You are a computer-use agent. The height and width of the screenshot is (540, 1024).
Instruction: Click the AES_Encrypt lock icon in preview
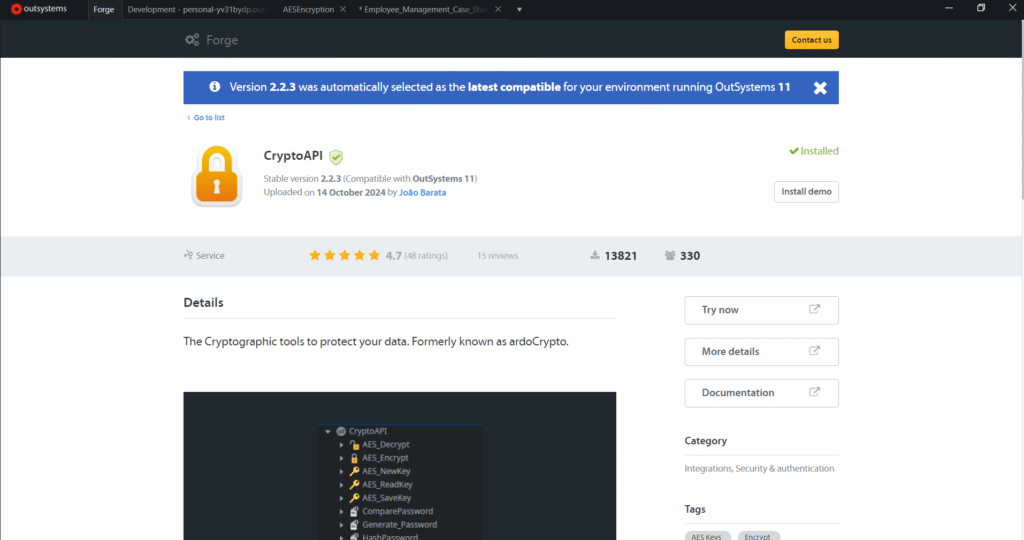354,458
